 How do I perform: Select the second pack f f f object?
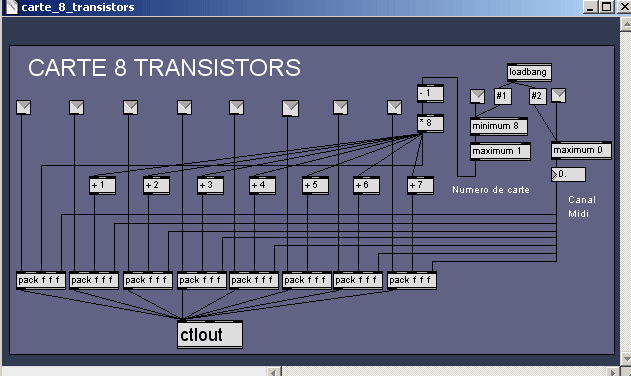click(x=94, y=280)
